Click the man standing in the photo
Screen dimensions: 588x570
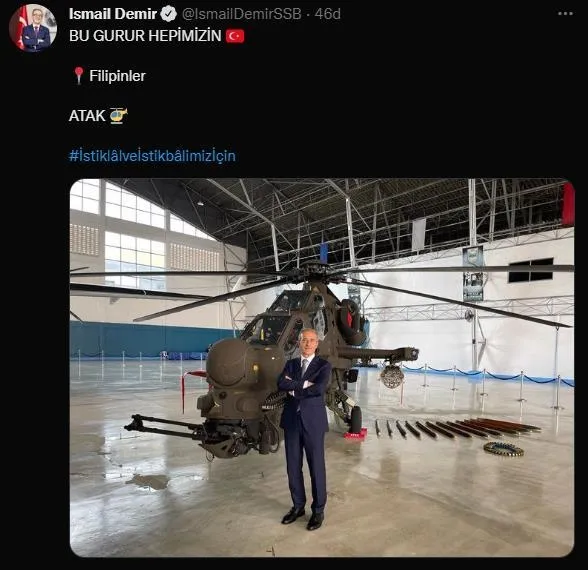(x=304, y=429)
